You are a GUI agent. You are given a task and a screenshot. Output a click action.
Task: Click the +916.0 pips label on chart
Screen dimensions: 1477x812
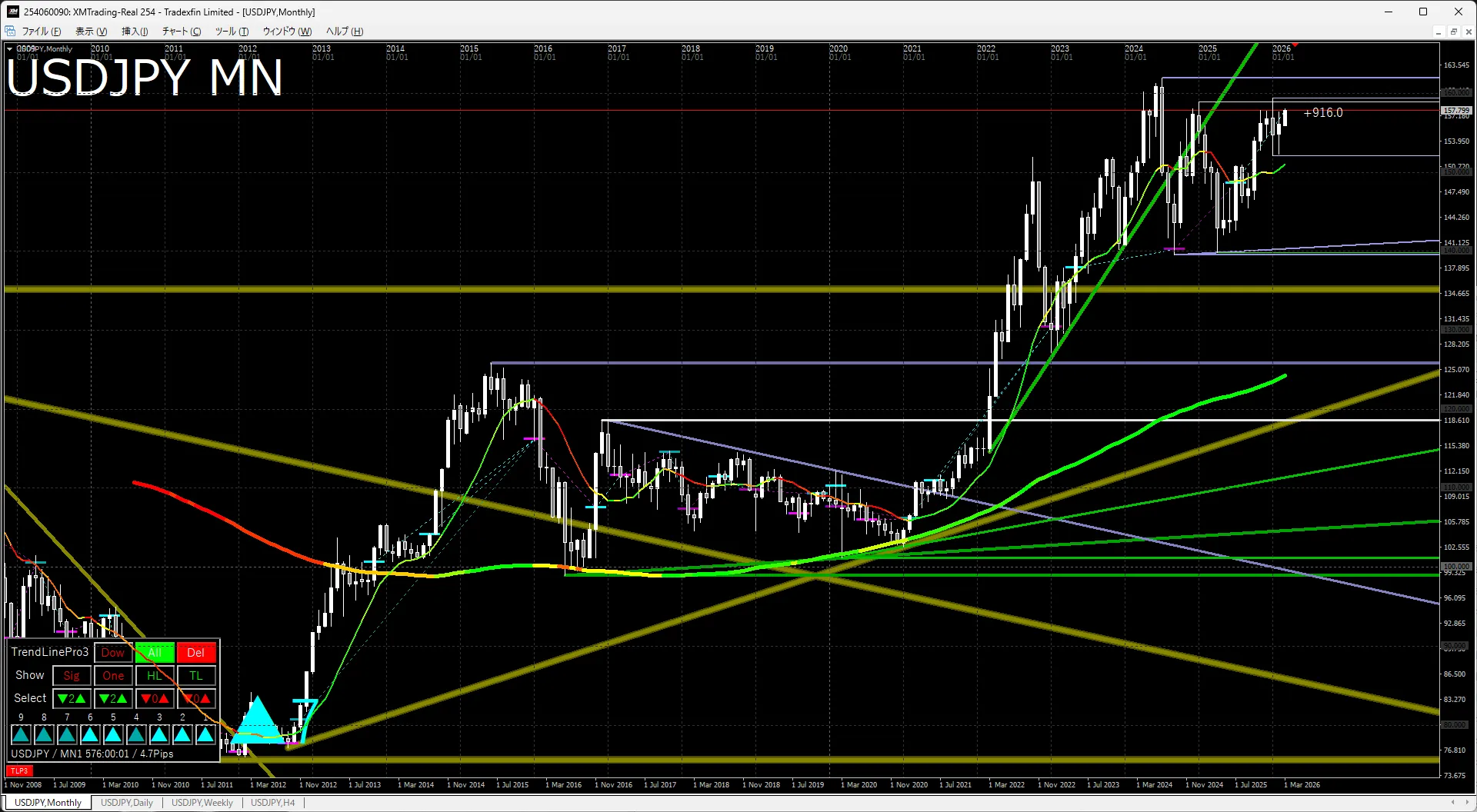coord(1323,113)
